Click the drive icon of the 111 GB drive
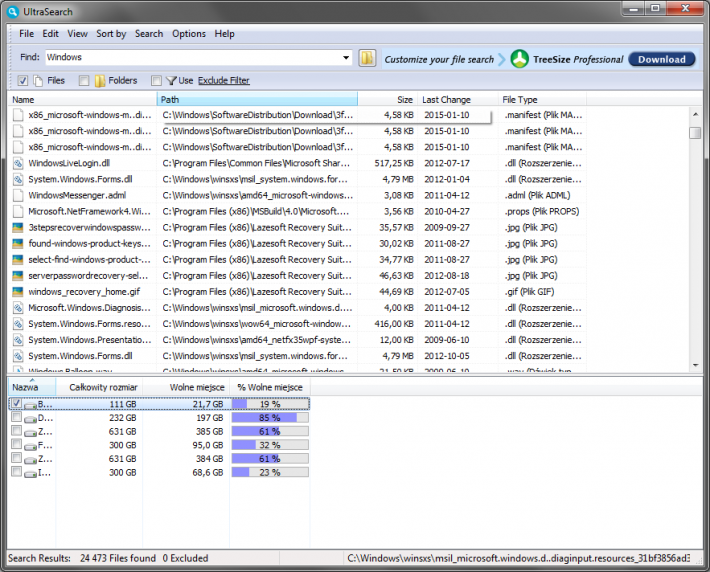 point(30,405)
